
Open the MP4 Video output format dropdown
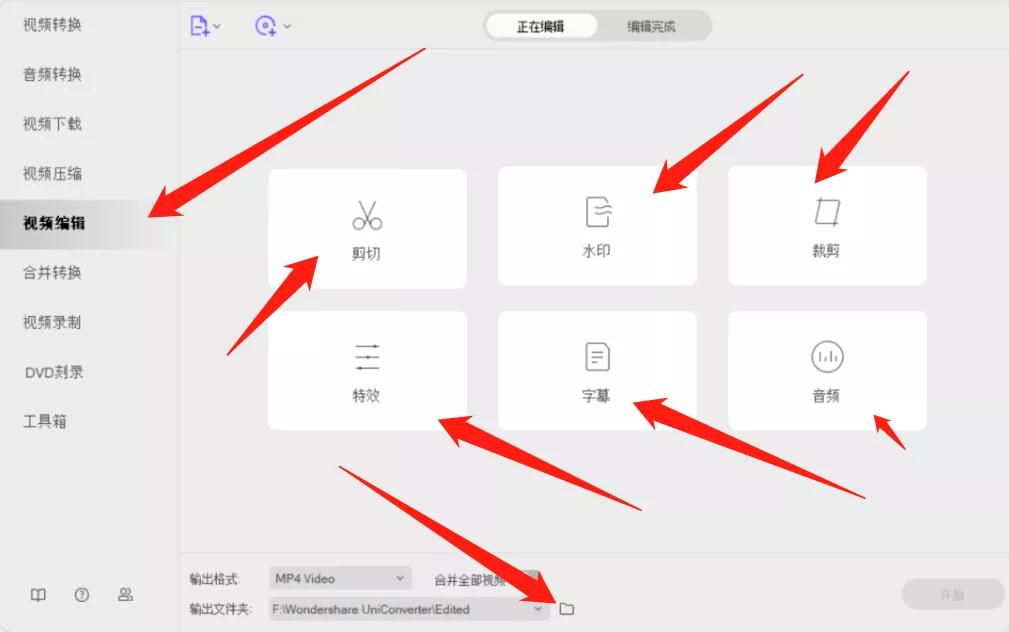[x=340, y=579]
